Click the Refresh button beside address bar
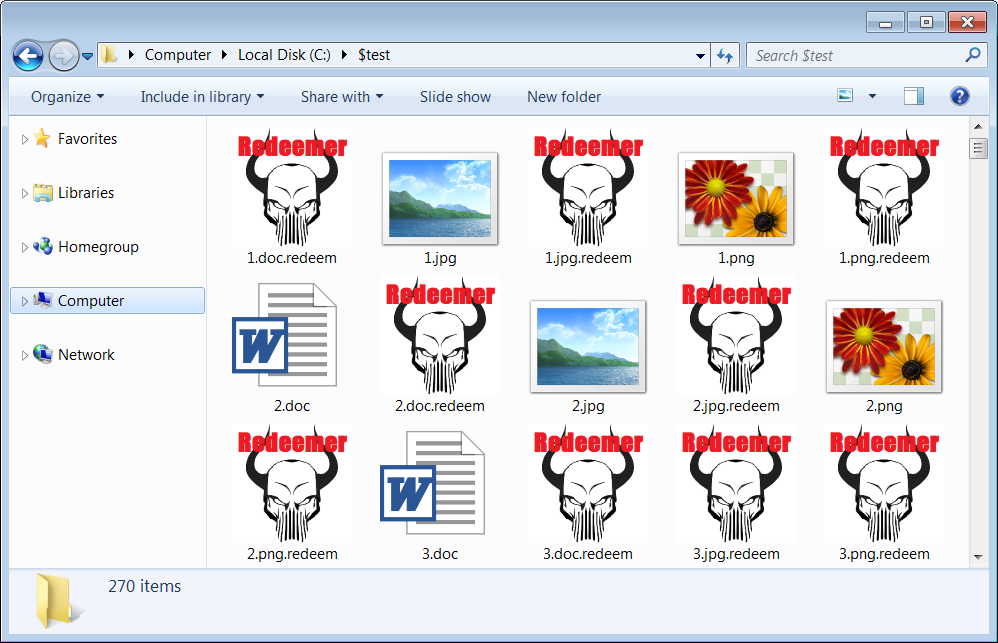 tap(725, 55)
